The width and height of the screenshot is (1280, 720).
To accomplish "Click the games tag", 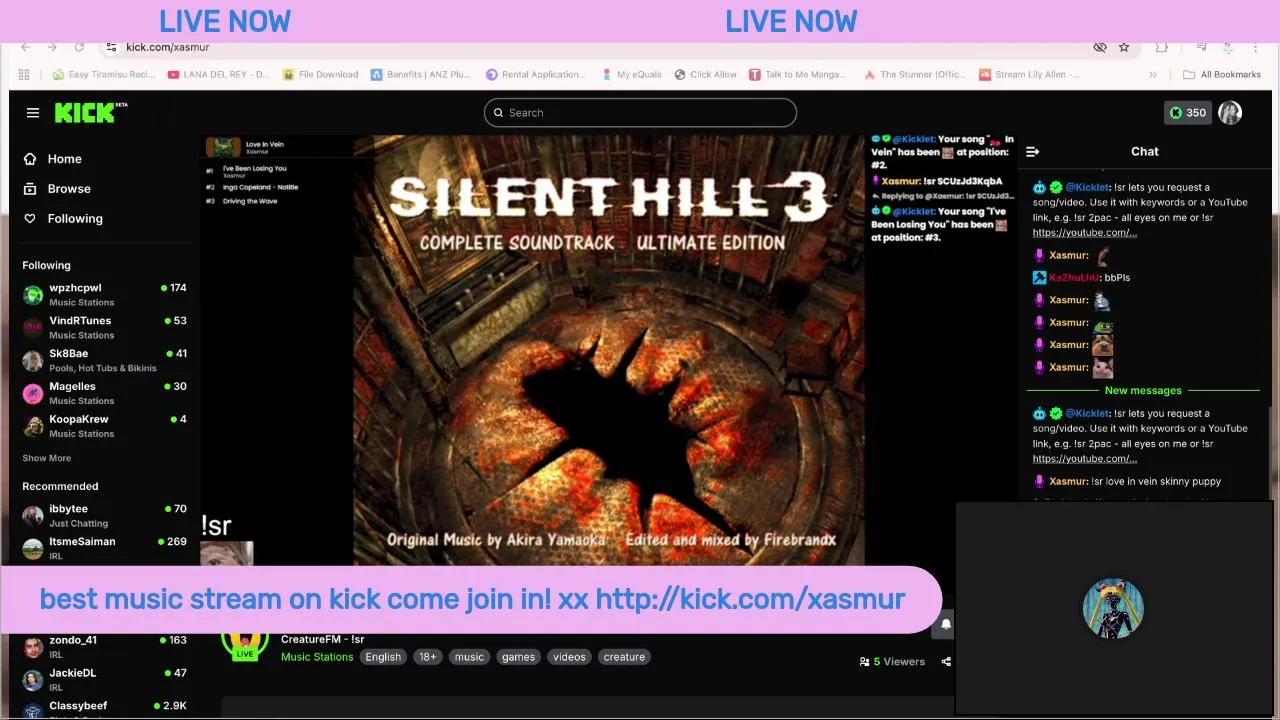I will [x=518, y=657].
